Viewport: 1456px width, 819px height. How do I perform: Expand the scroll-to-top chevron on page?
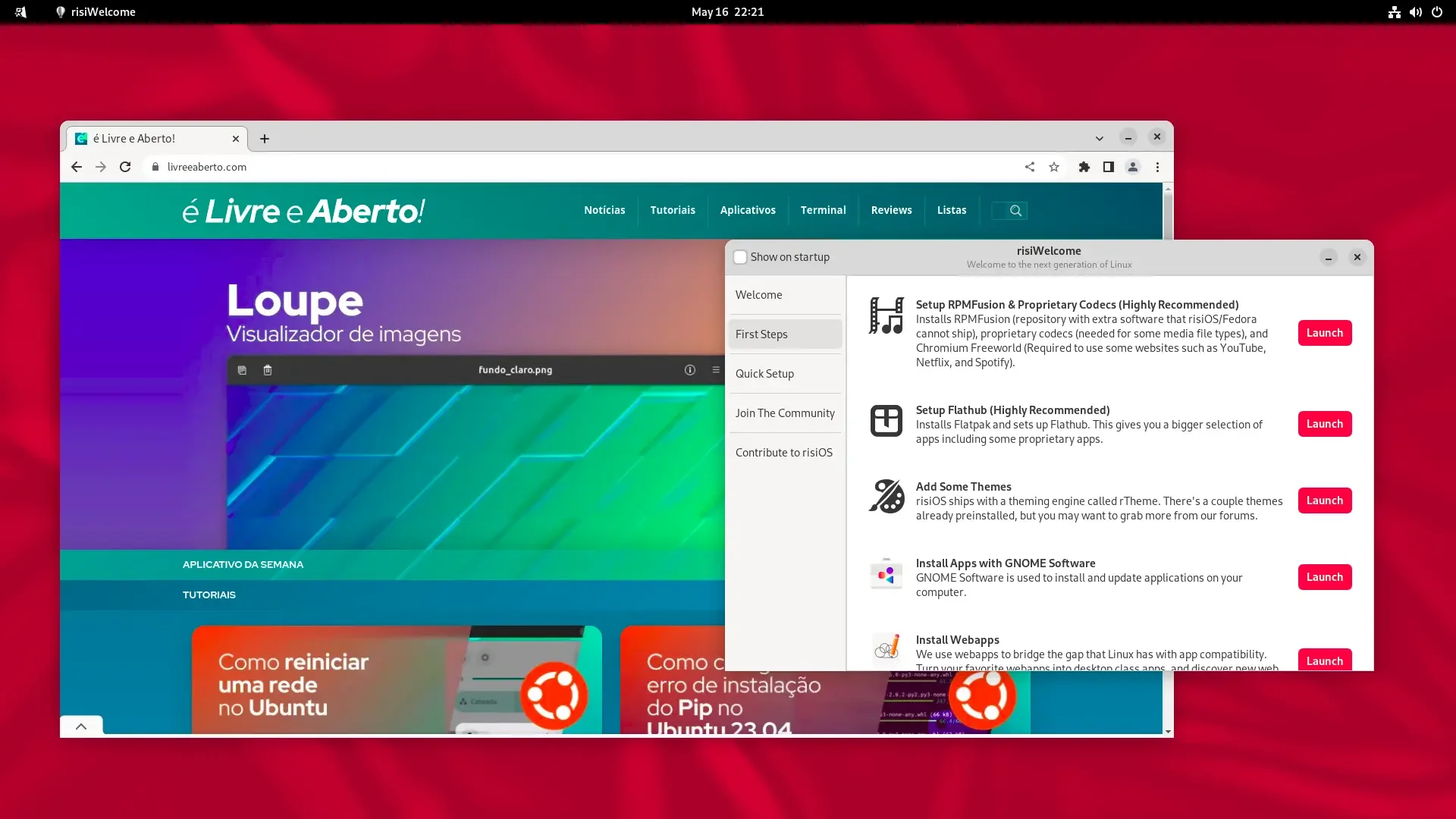(81, 726)
